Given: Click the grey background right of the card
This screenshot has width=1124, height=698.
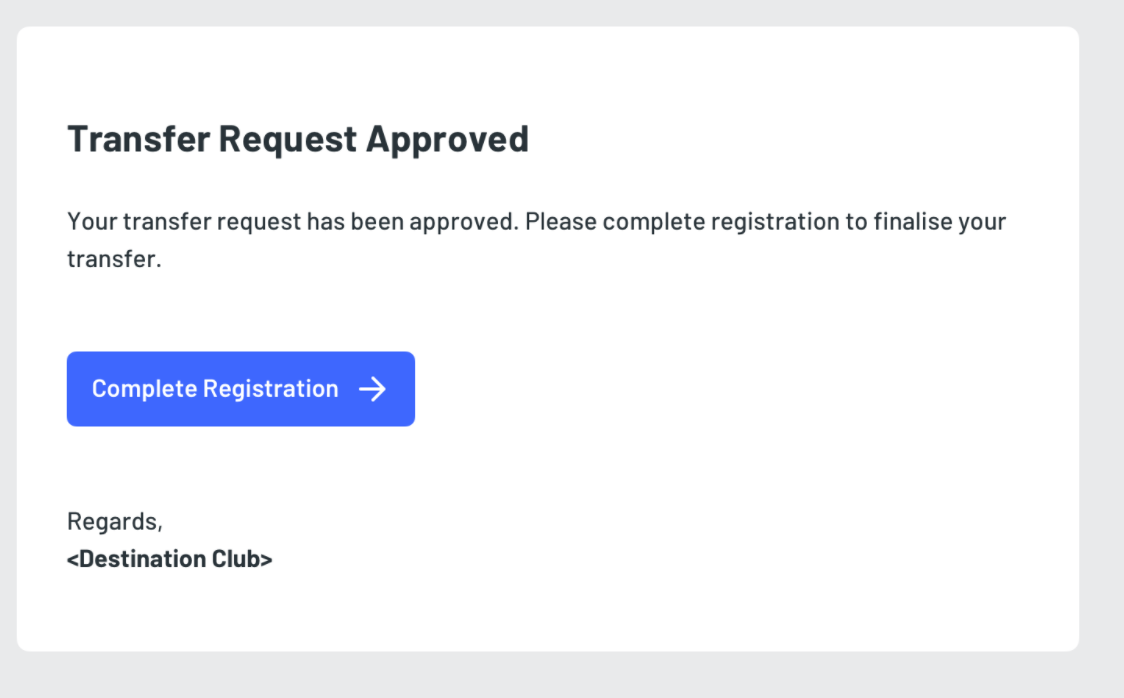Looking at the screenshot, I should pos(1102,340).
